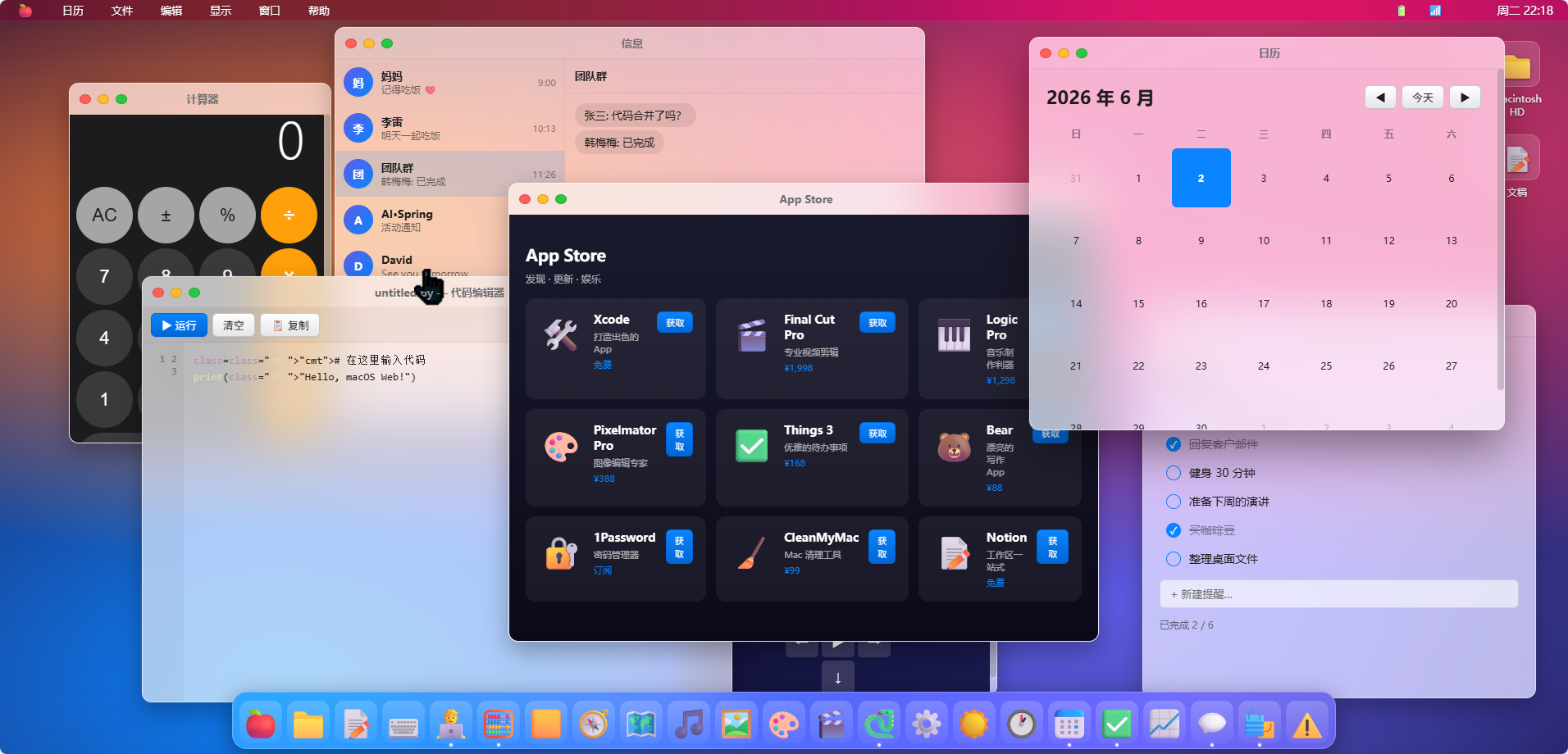The image size is (1568, 754).
Task: Open the 李雷 conversation in Messages
Action: [449, 129]
